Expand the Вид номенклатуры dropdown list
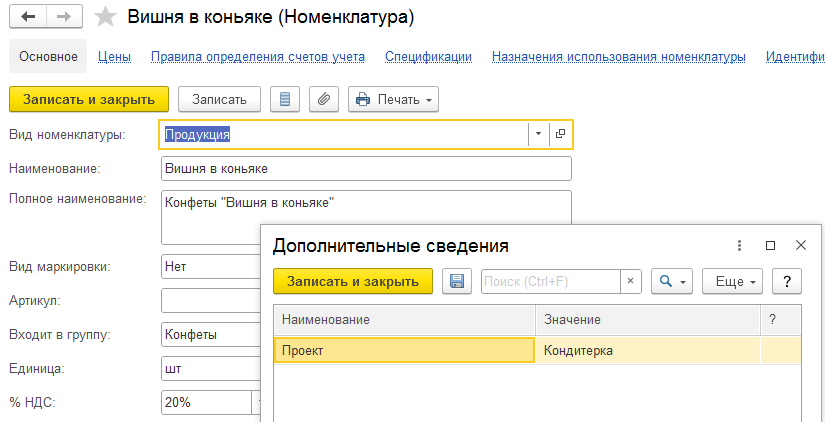The height and width of the screenshot is (422, 825). pos(538,134)
